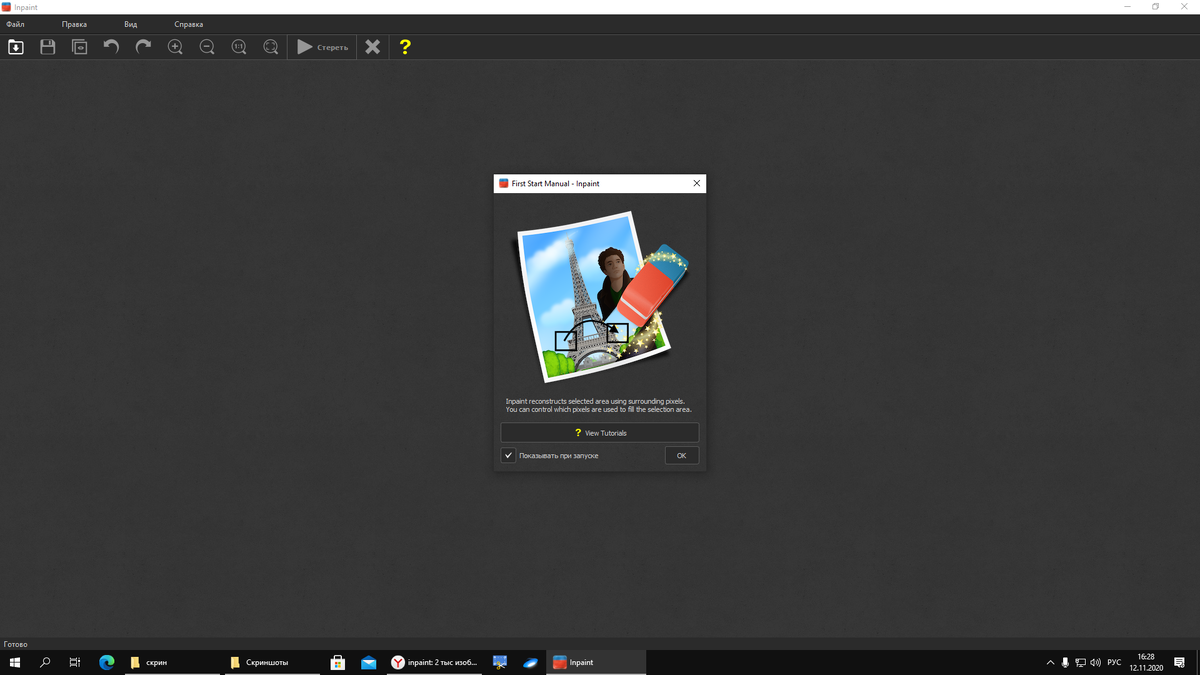The image size is (1200, 675).
Task: Open the Snipping tool taskbar icon
Action: pos(500,662)
